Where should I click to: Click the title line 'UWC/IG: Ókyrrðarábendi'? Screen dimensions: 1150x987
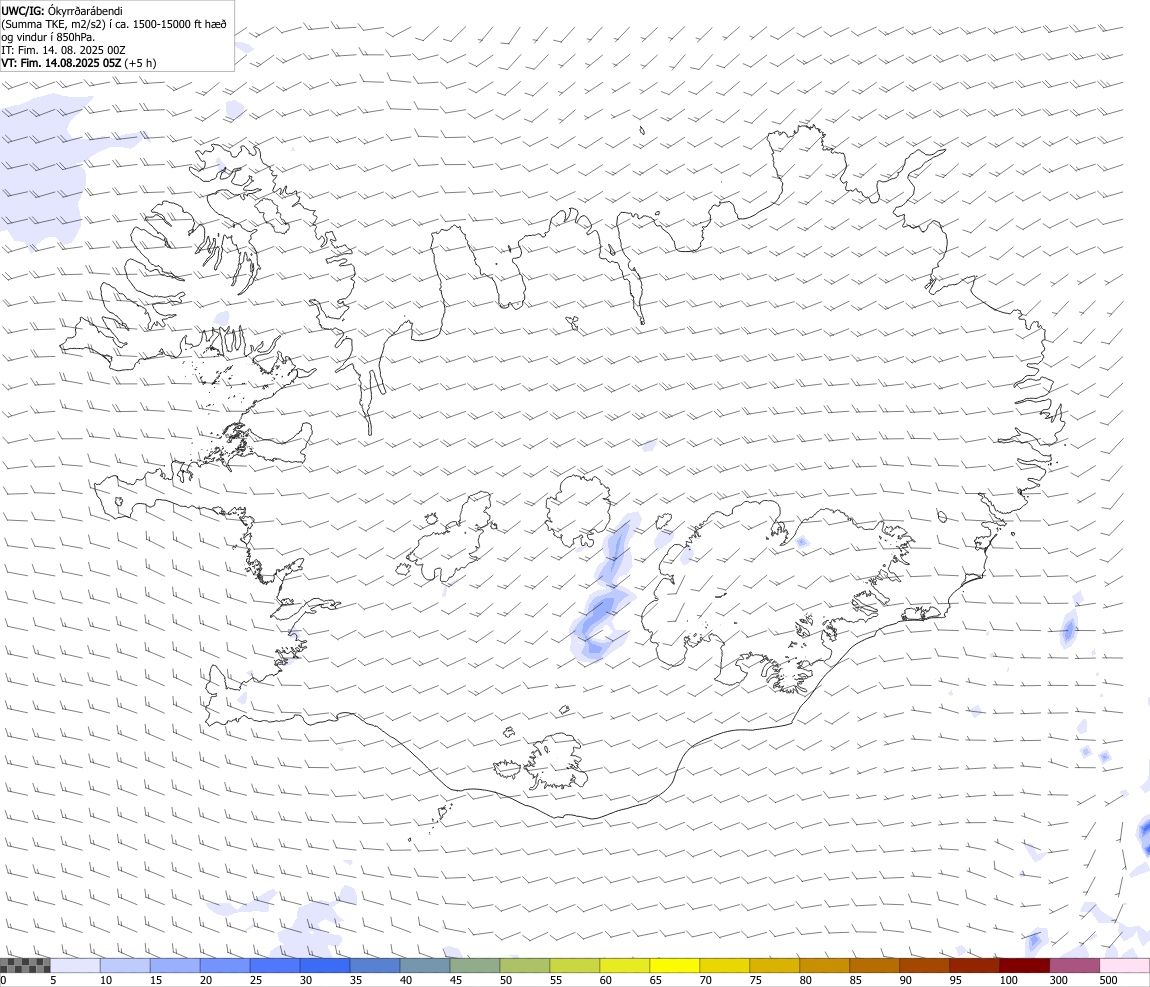(62, 11)
